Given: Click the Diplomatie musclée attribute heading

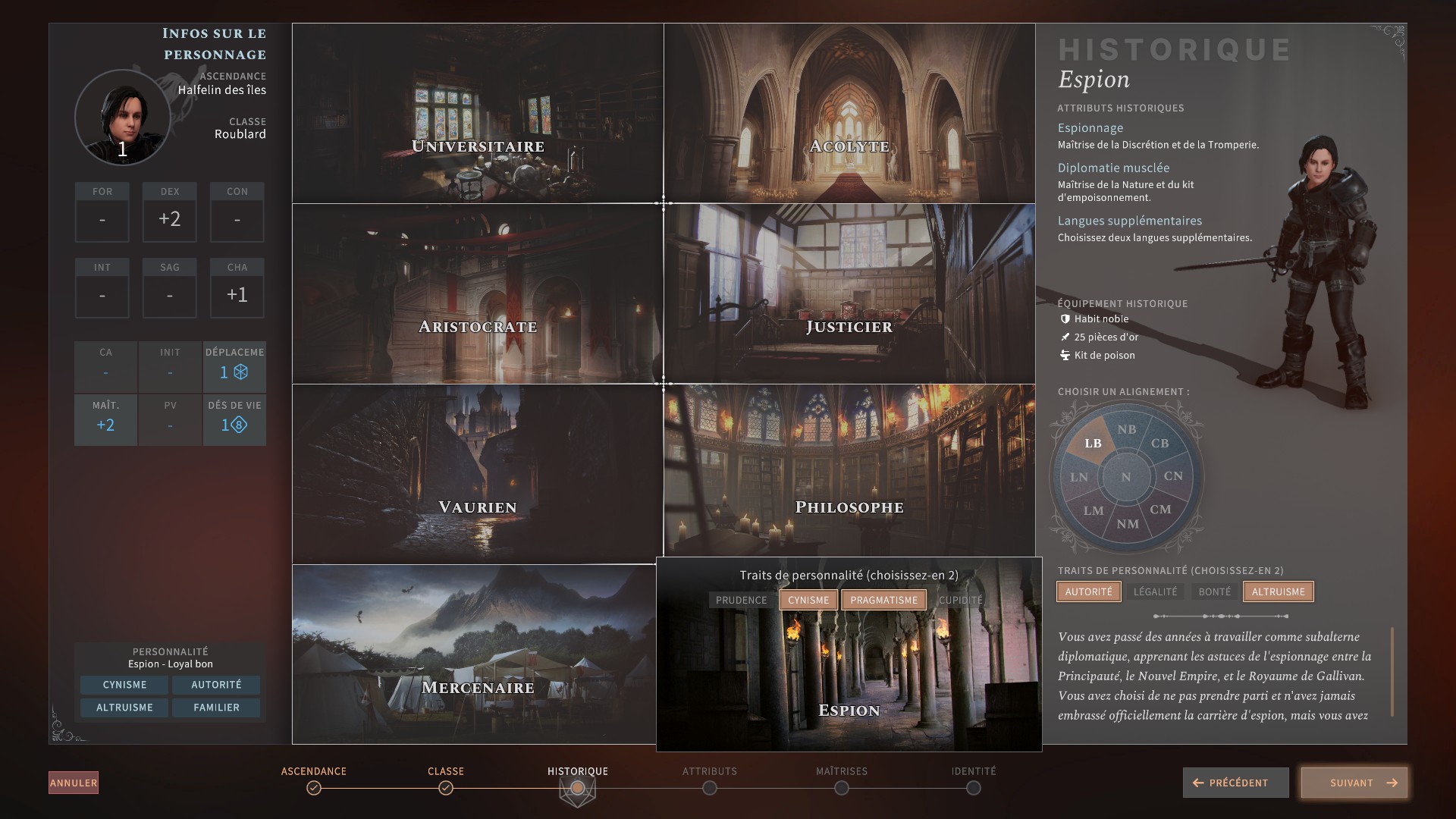Looking at the screenshot, I should (1113, 168).
